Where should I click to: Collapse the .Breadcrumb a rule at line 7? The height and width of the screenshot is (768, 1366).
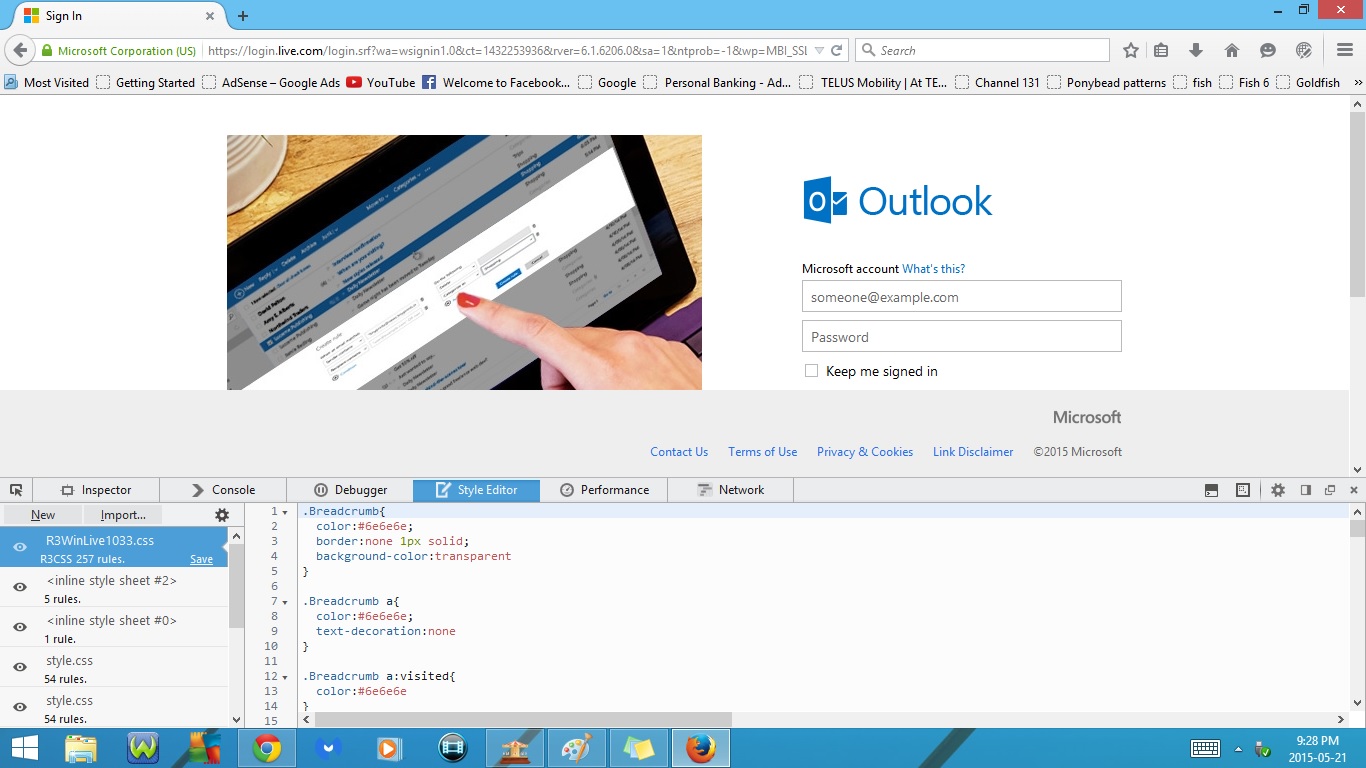coord(285,602)
